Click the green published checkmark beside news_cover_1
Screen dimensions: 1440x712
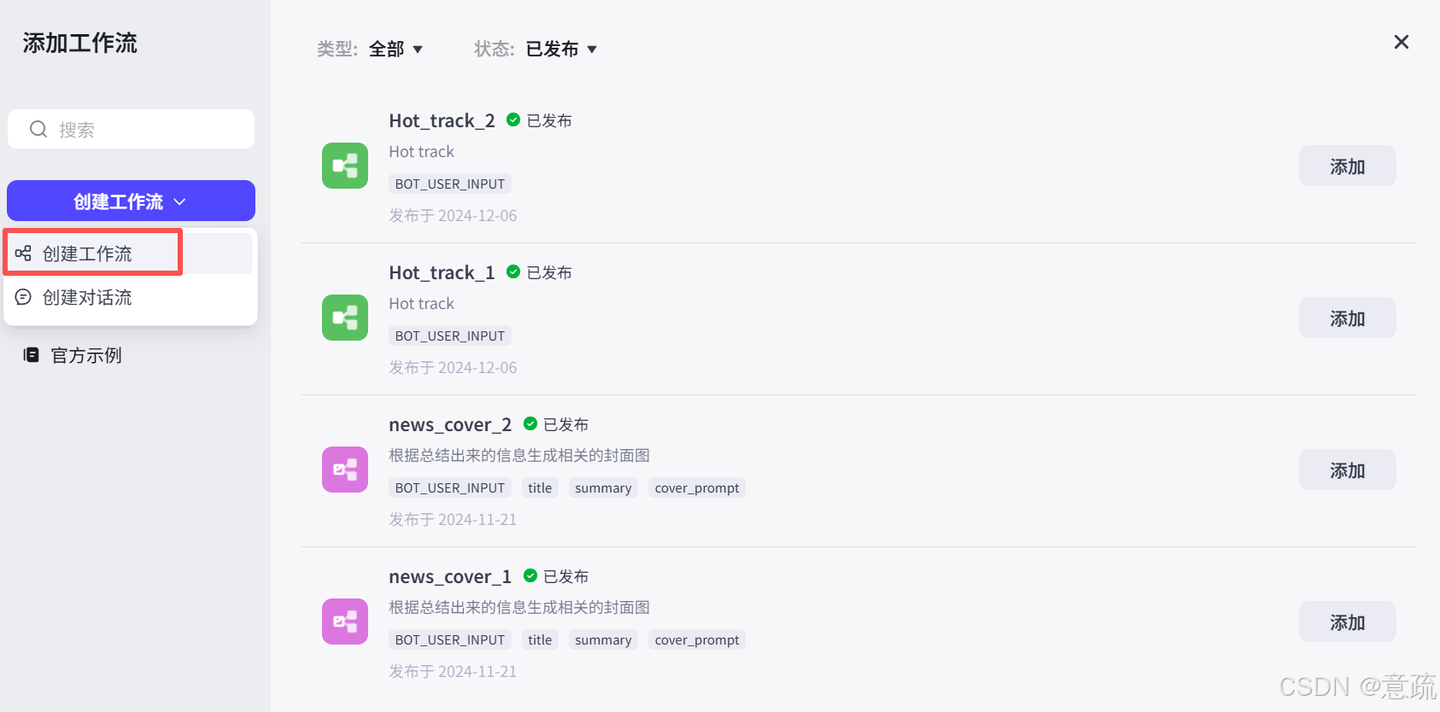[x=530, y=576]
